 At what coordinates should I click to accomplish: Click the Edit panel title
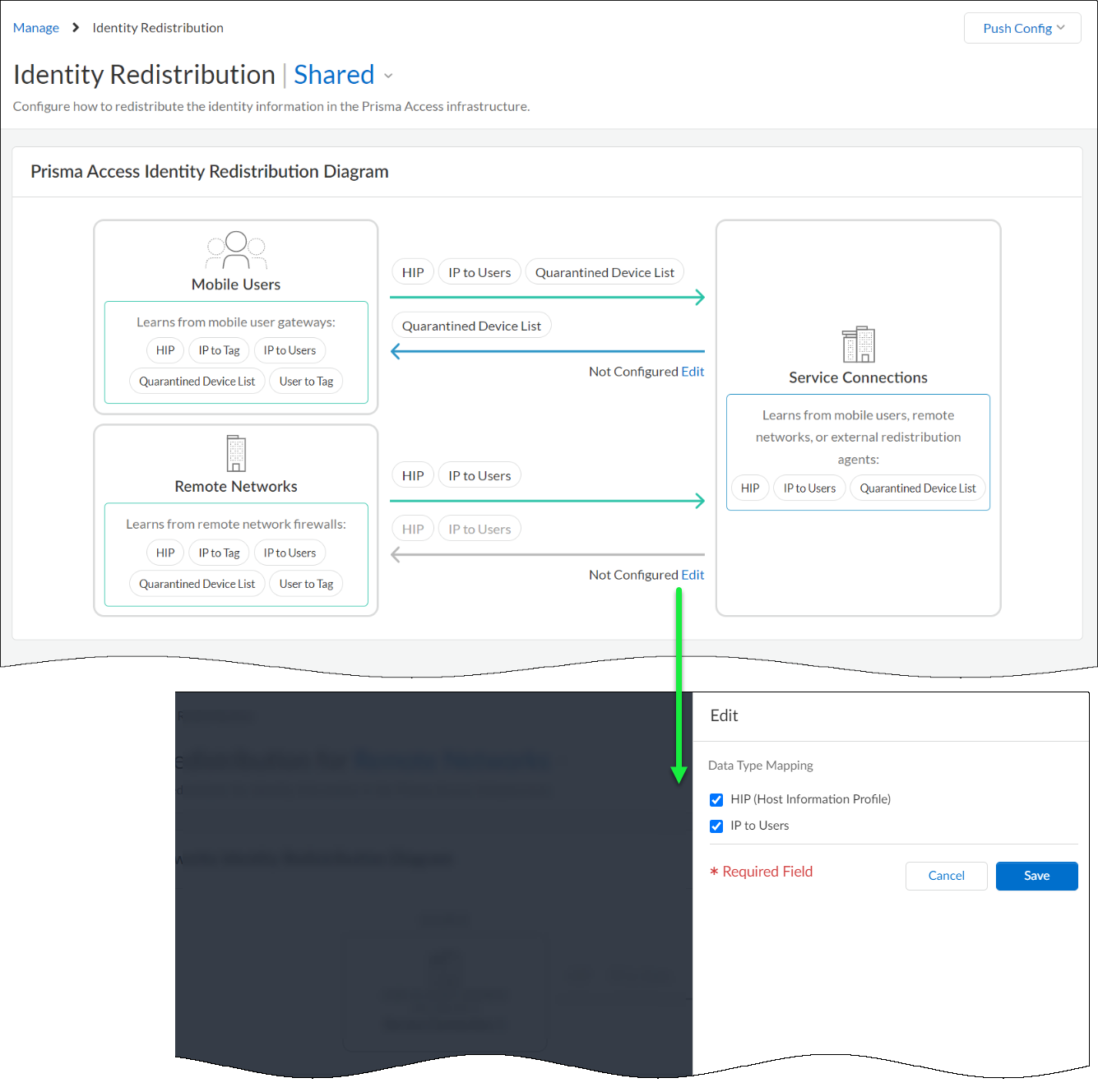(x=725, y=715)
